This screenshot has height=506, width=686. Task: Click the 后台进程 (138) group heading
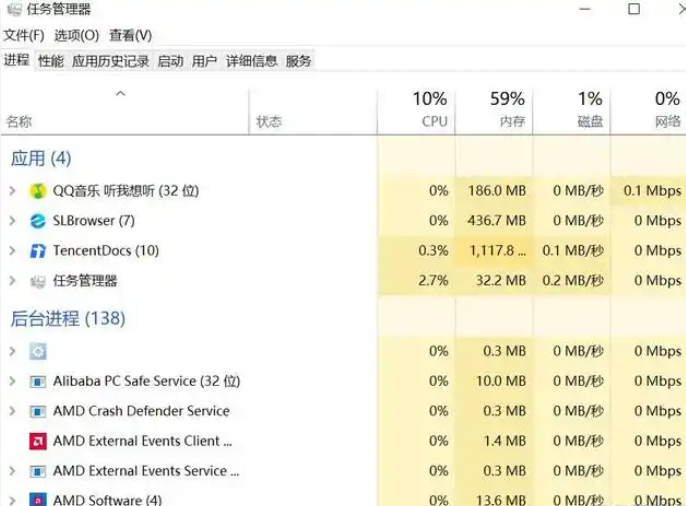click(x=68, y=318)
